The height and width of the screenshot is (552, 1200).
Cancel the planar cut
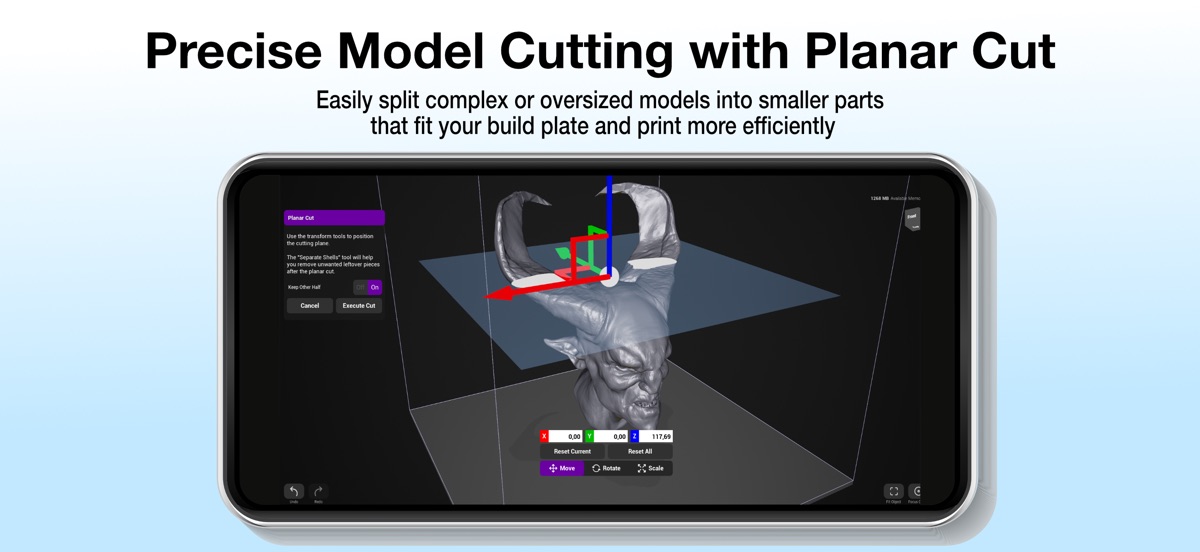[x=310, y=306]
